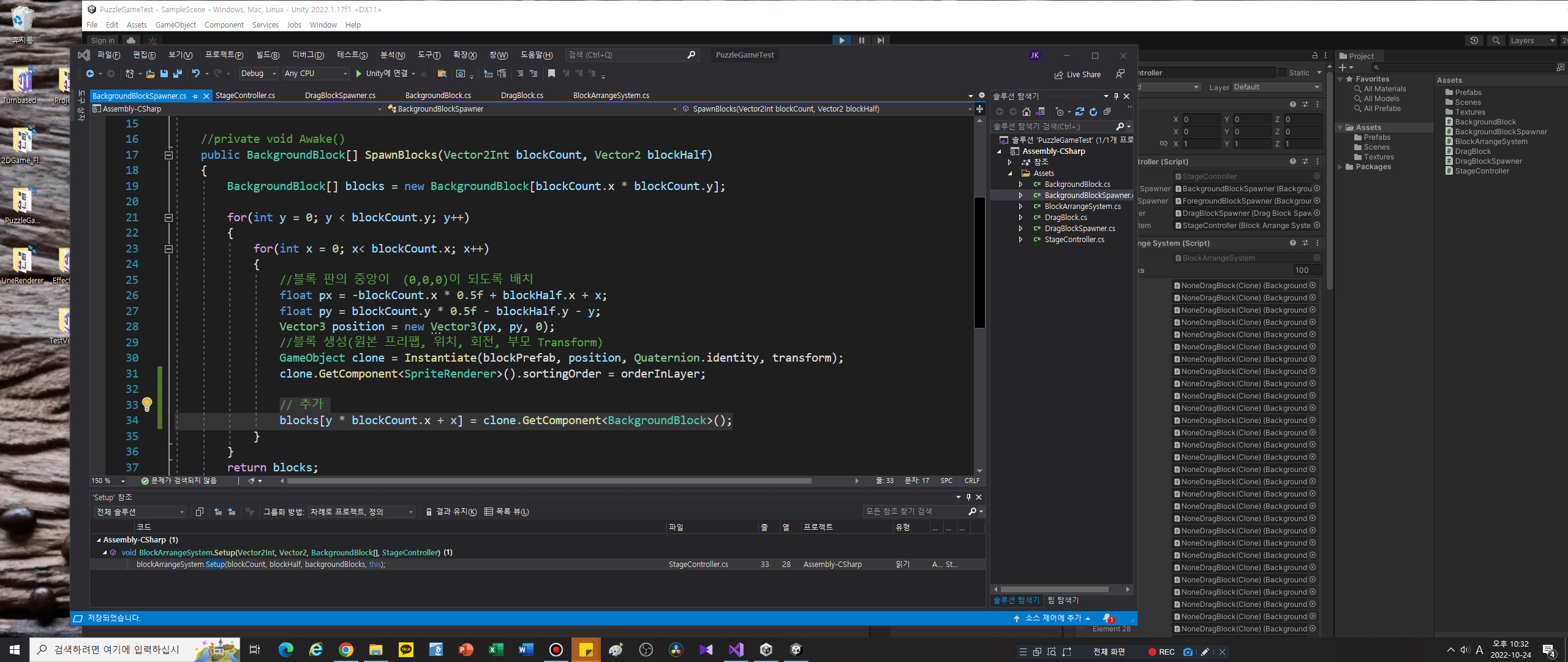This screenshot has height=662, width=1568.
Task: Click the bookmark icon in the toolbar
Action: [x=551, y=74]
